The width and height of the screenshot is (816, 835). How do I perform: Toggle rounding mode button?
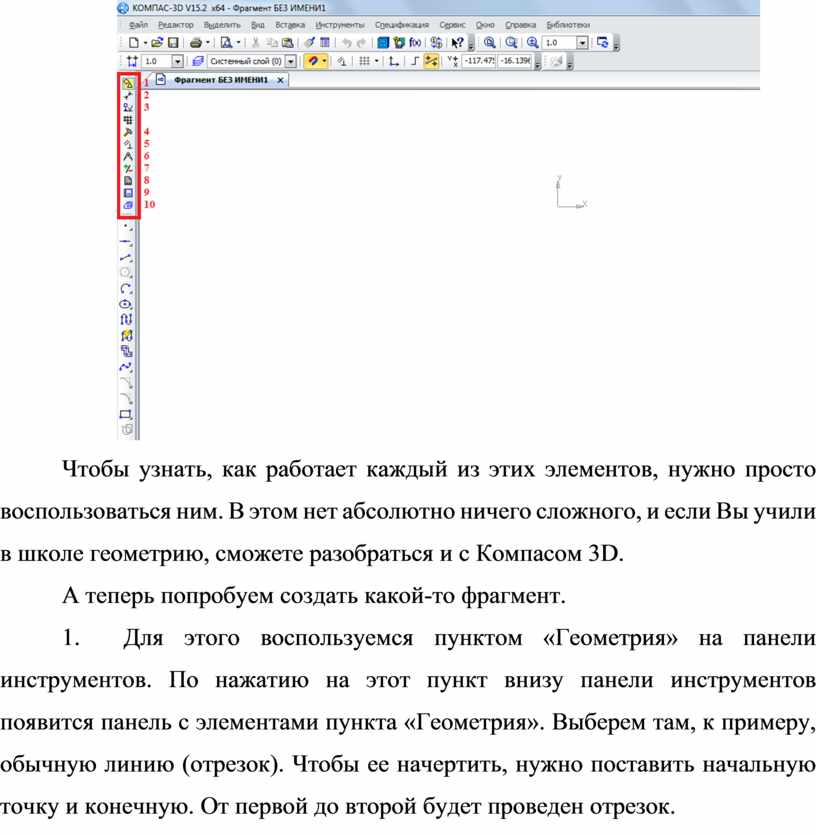(431, 62)
